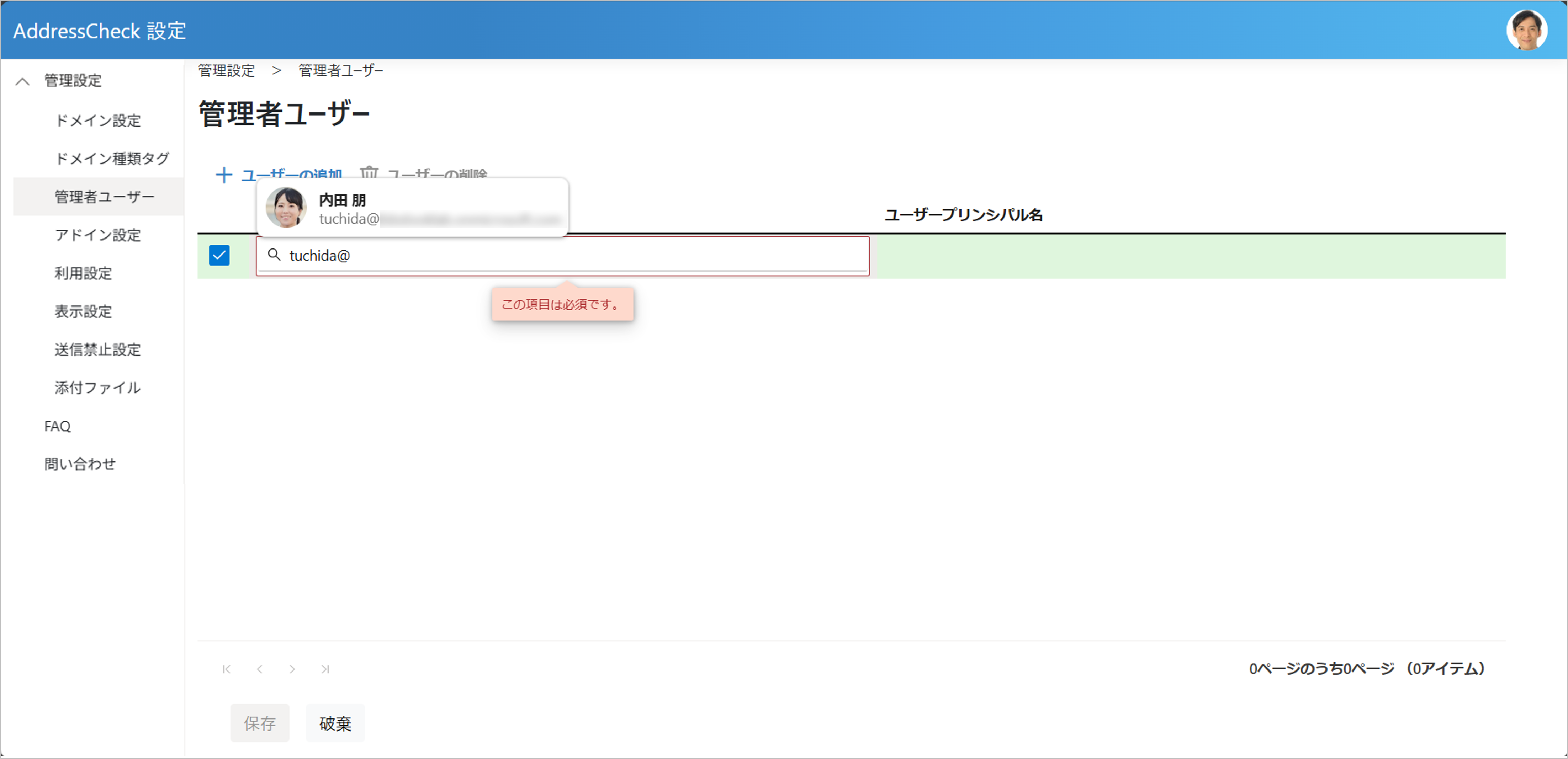Click the 破棄 button
The image size is (1568, 759).
click(x=335, y=723)
